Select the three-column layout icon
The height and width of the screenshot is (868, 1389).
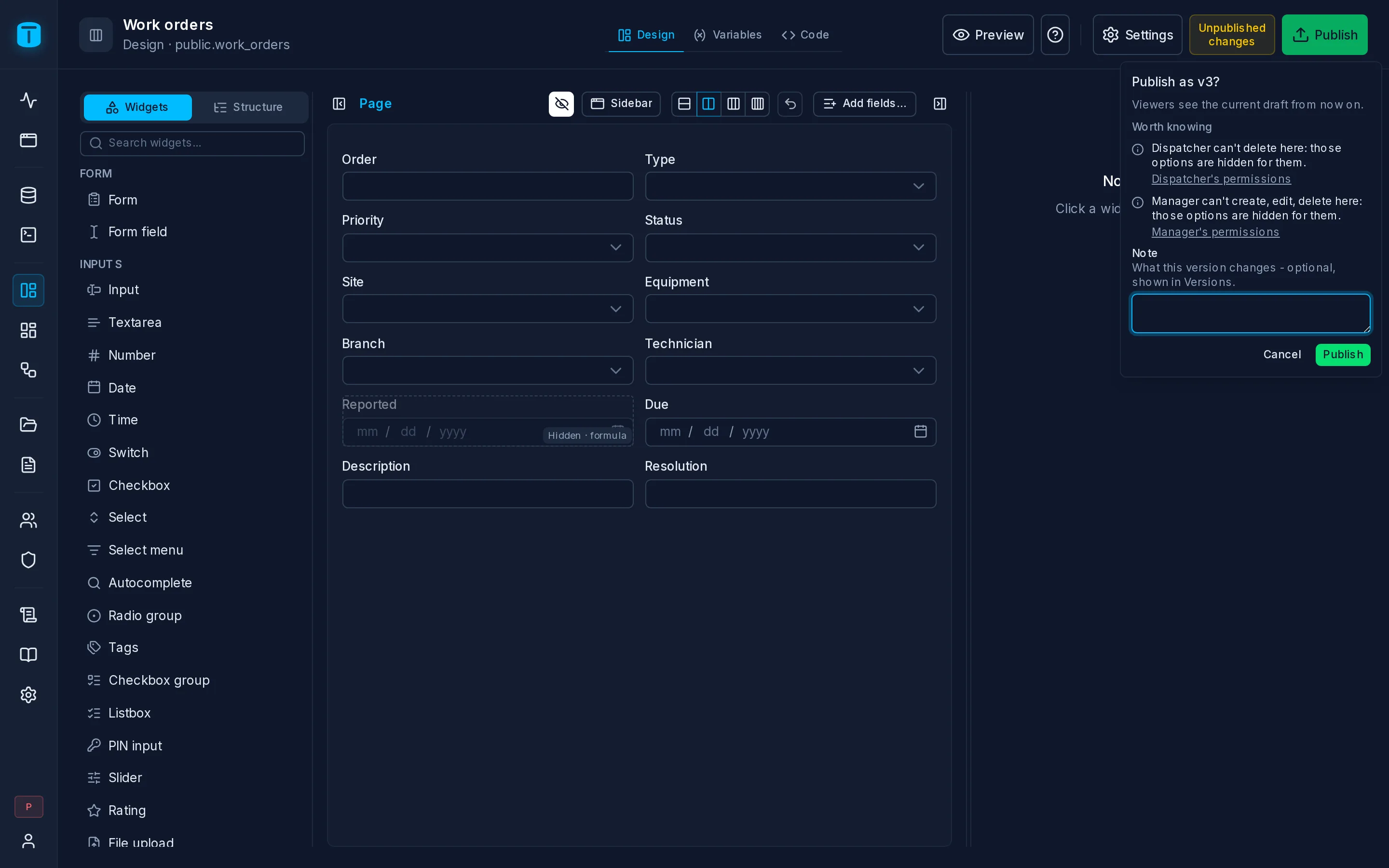[x=733, y=104]
